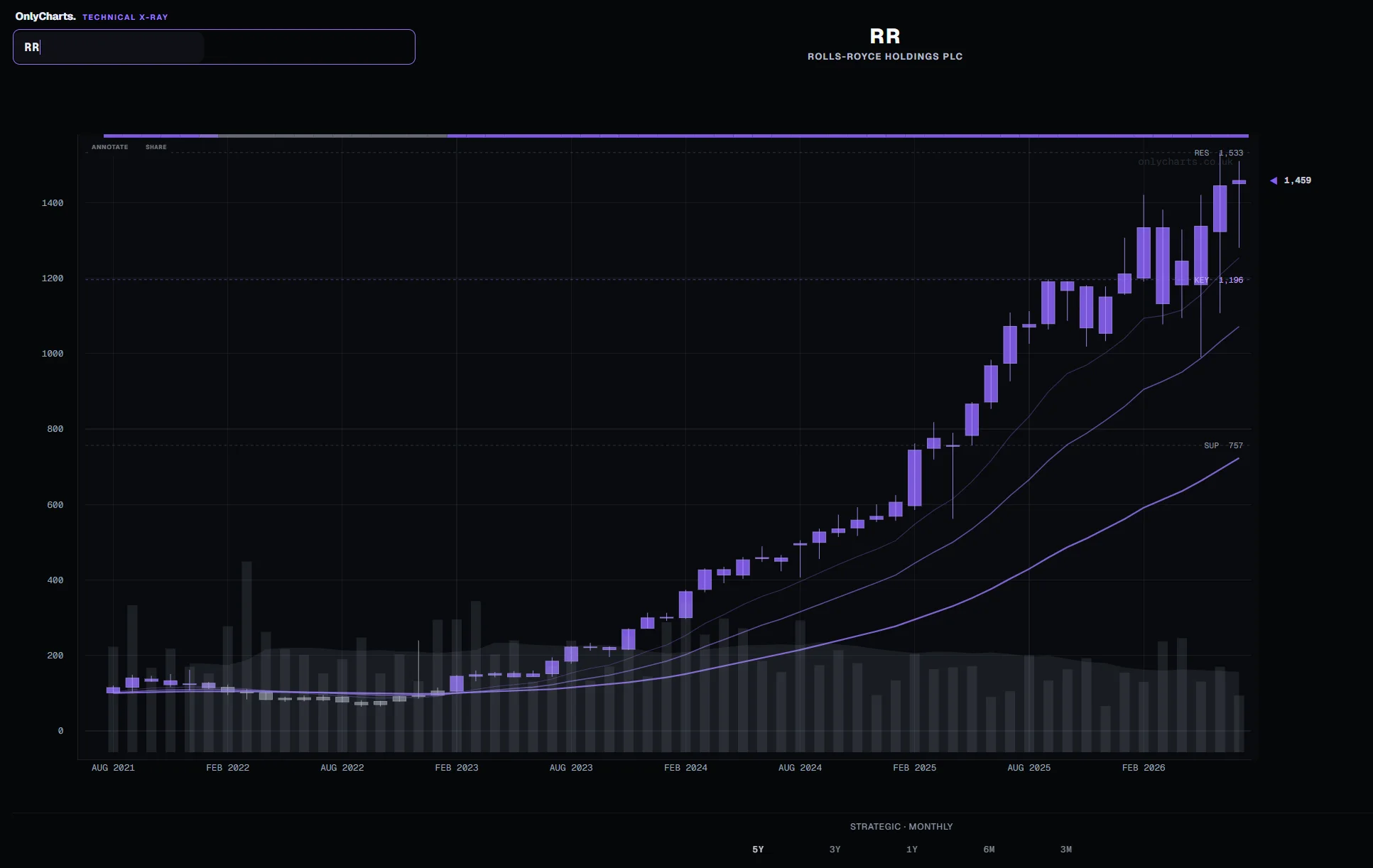The height and width of the screenshot is (868, 1373).
Task: Click the FEB 2023 axis label
Action: [x=457, y=768]
